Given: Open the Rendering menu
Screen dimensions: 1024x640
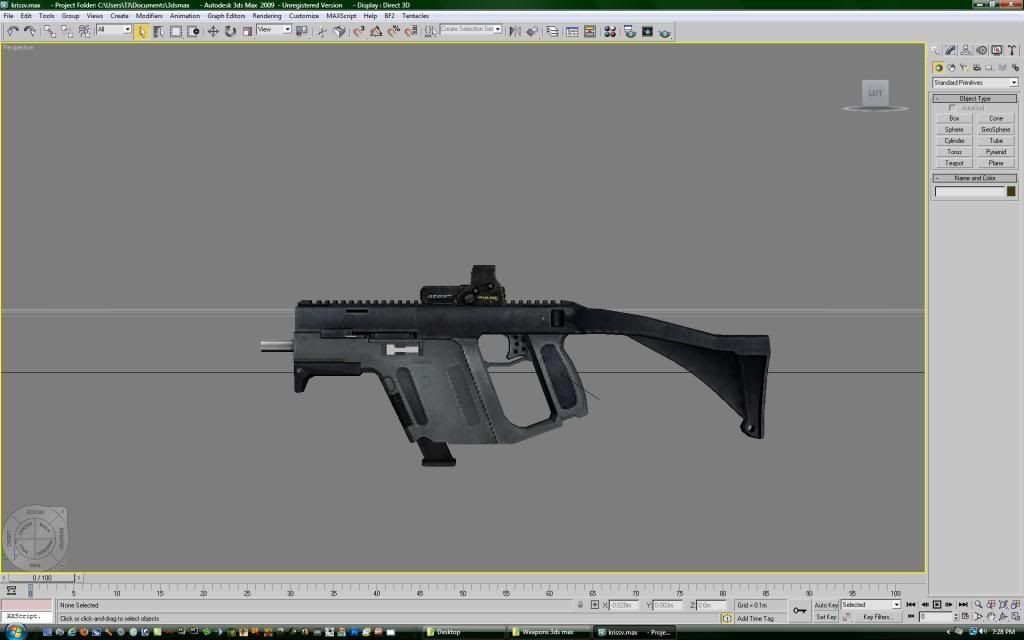Looking at the screenshot, I should click(266, 16).
